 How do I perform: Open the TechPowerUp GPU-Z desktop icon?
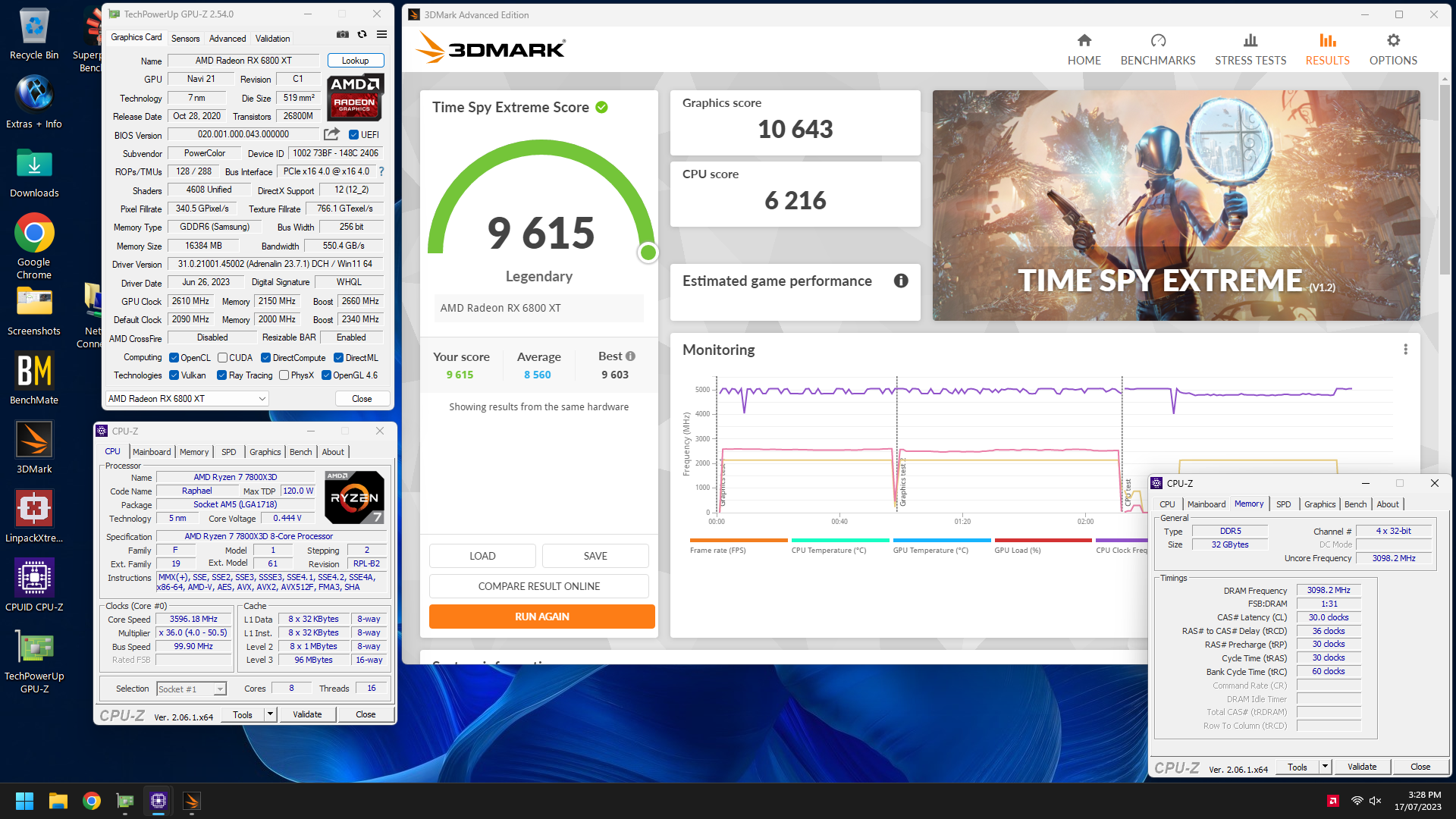click(34, 661)
